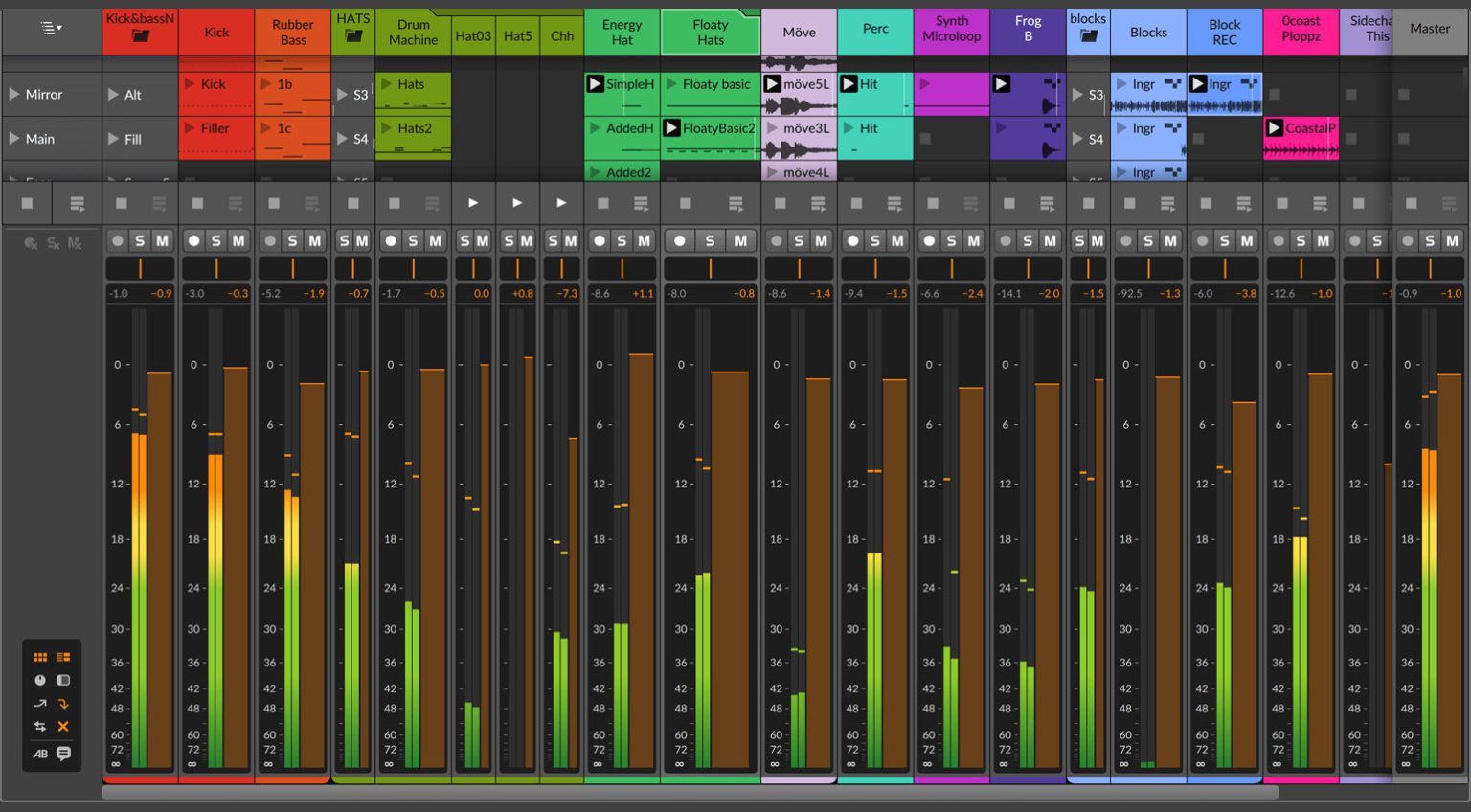The height and width of the screenshot is (812, 1471).
Task: Click the track swap arrows icon
Action: pos(39,726)
